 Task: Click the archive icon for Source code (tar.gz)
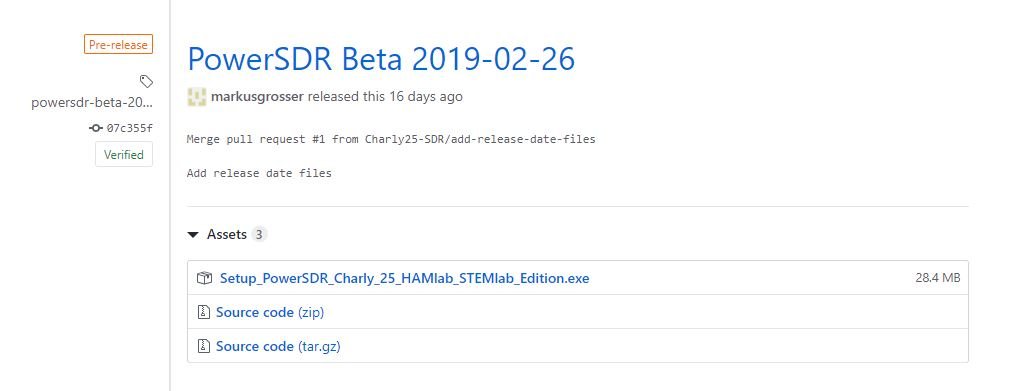[x=204, y=346]
